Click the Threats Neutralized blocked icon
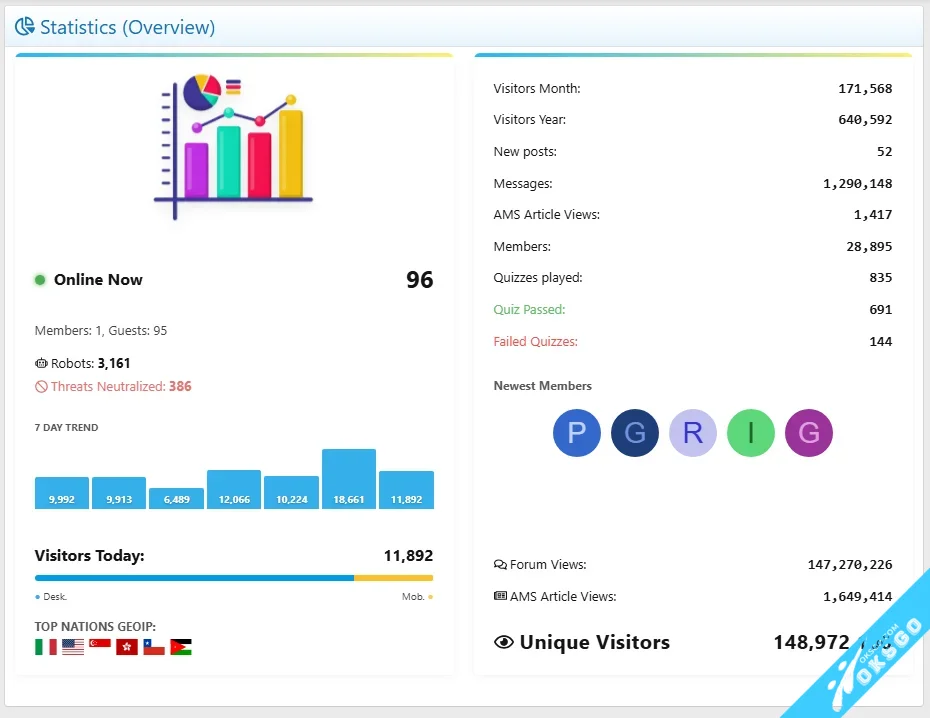 click(x=41, y=387)
